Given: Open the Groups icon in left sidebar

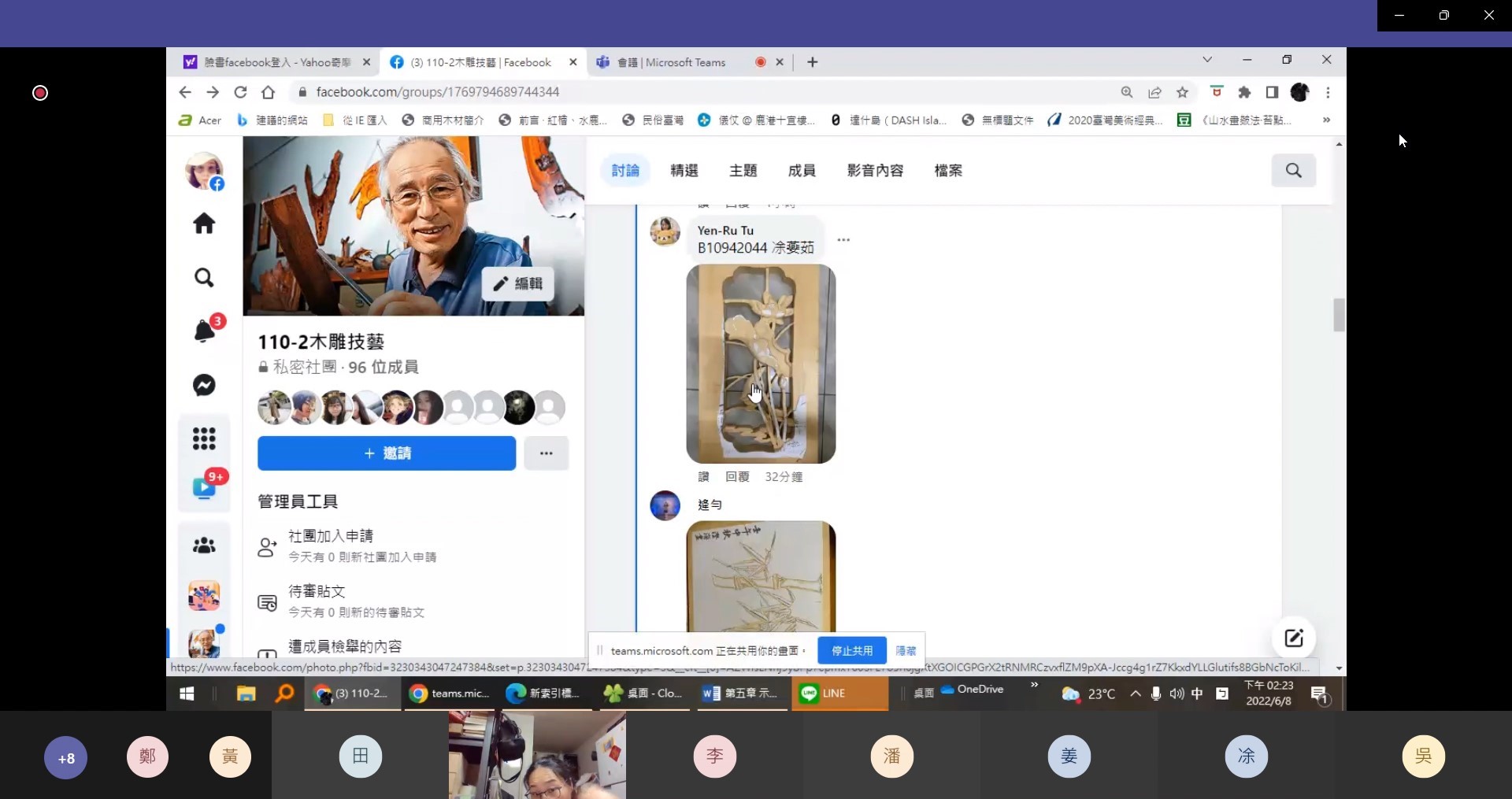Looking at the screenshot, I should coord(204,546).
